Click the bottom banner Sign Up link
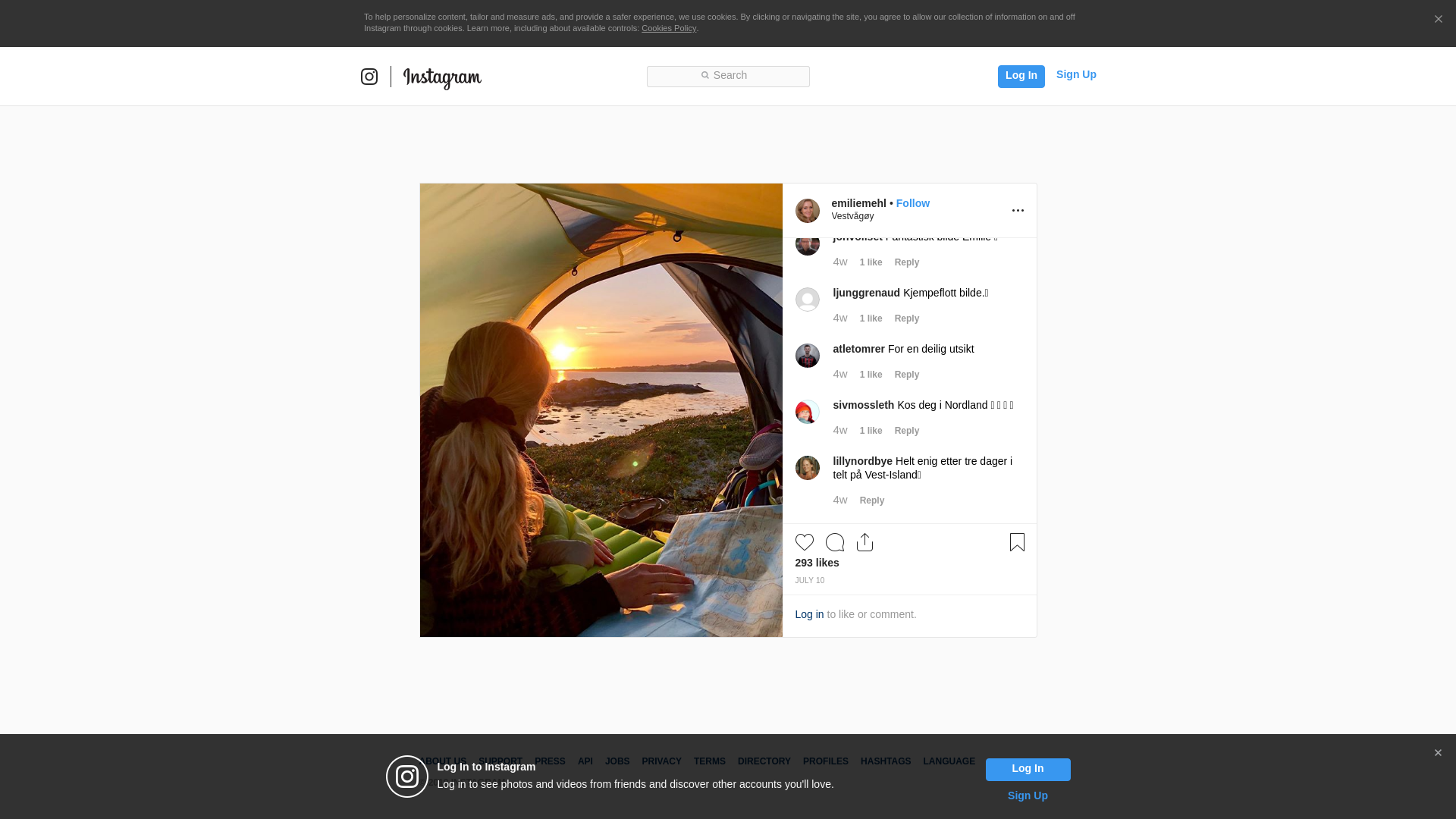Image resolution: width=1456 pixels, height=819 pixels. (1028, 795)
